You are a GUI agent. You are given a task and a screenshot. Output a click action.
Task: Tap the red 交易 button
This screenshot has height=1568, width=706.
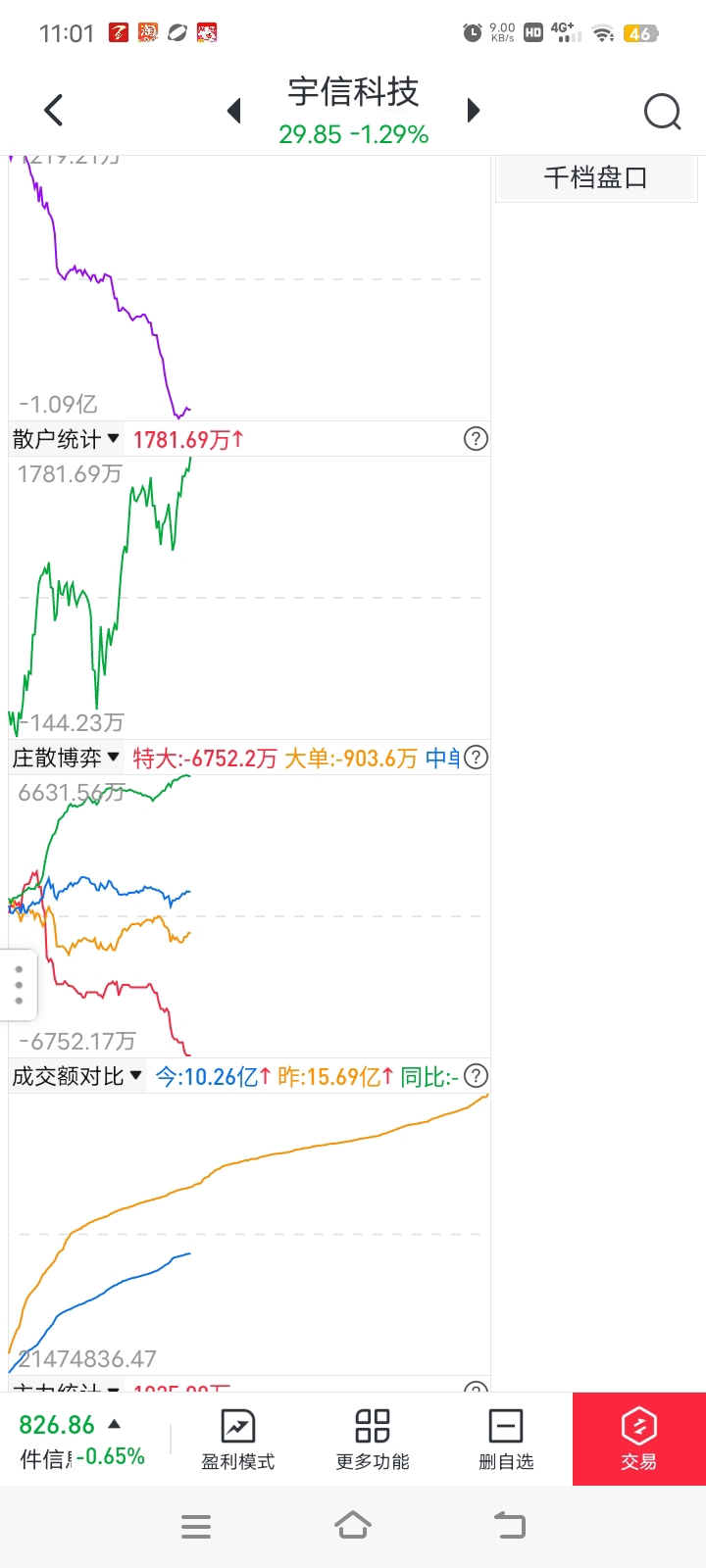tap(639, 1439)
